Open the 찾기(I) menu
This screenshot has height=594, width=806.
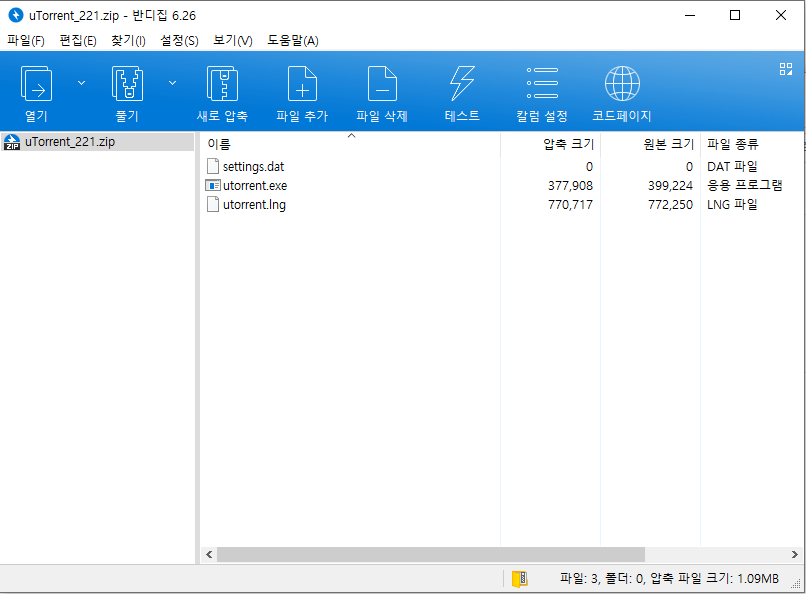pos(128,41)
